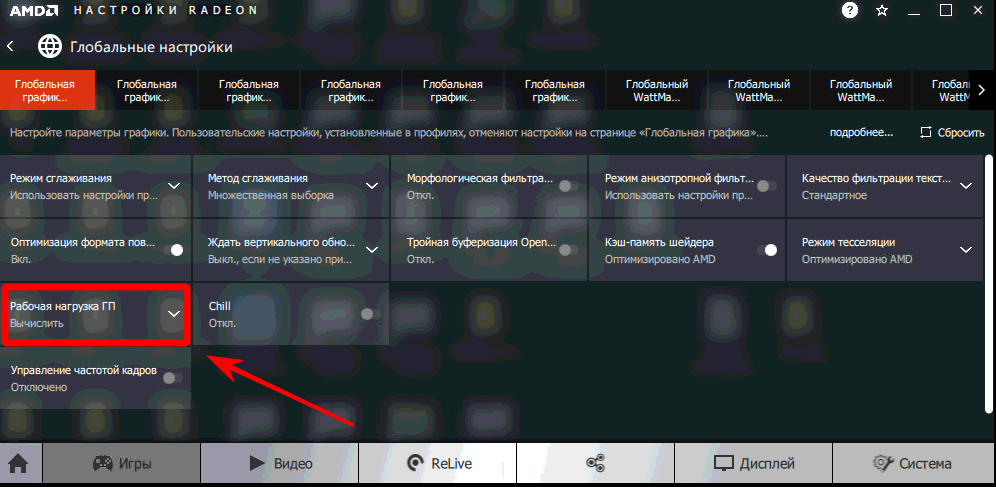The image size is (996, 487).
Task: Go back using the left arrow
Action: tap(11, 46)
